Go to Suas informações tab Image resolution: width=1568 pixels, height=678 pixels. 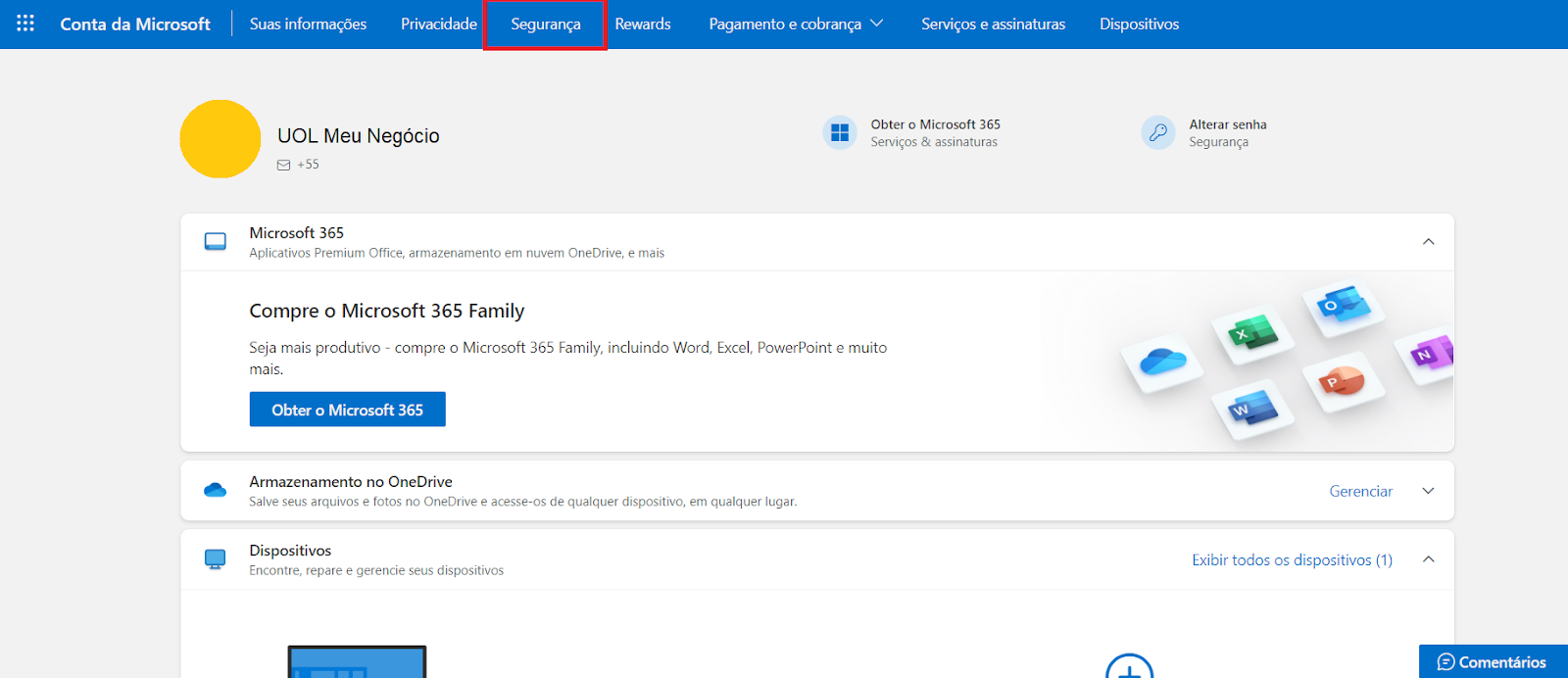[x=308, y=24]
